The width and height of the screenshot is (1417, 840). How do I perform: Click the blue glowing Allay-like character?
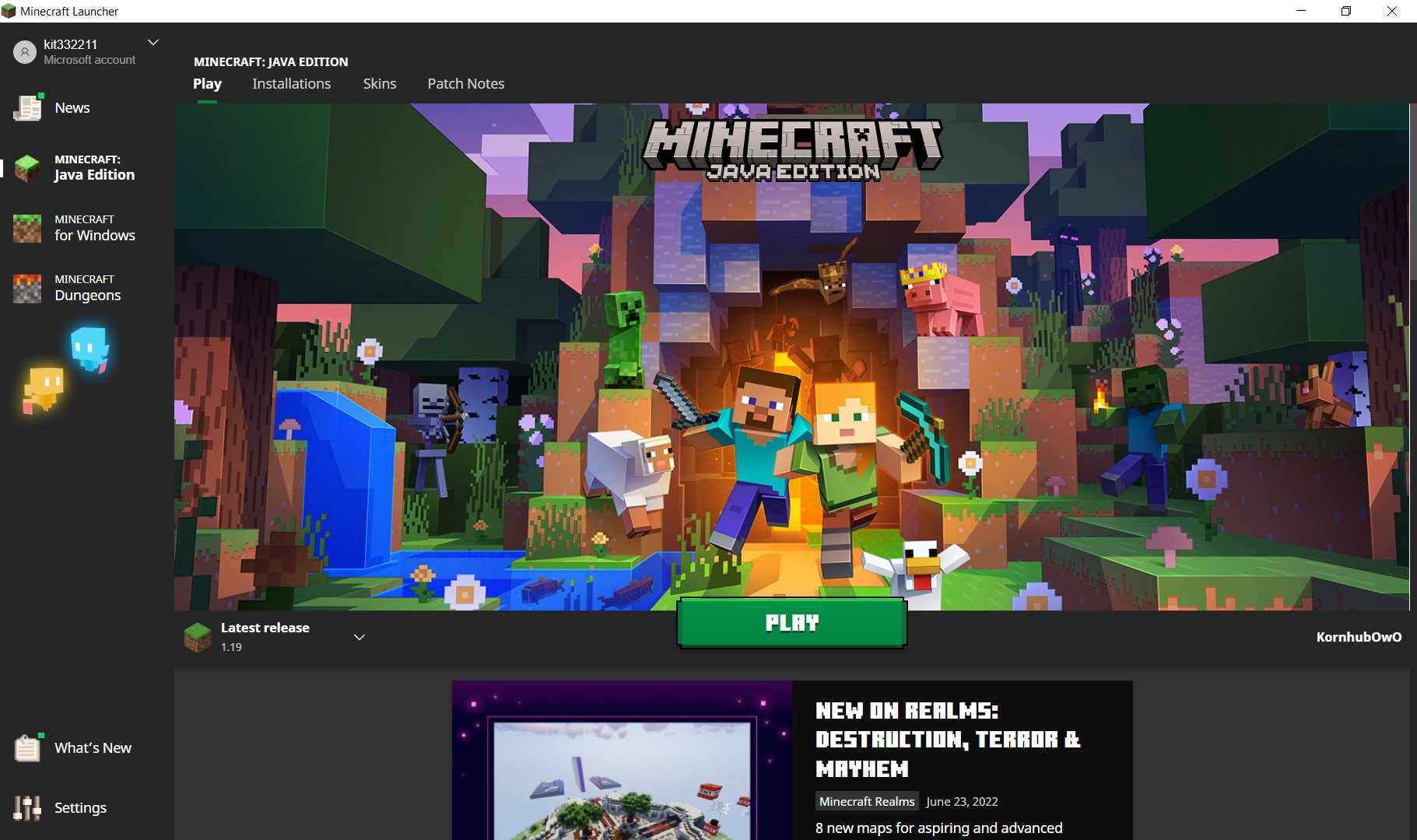tap(90, 348)
